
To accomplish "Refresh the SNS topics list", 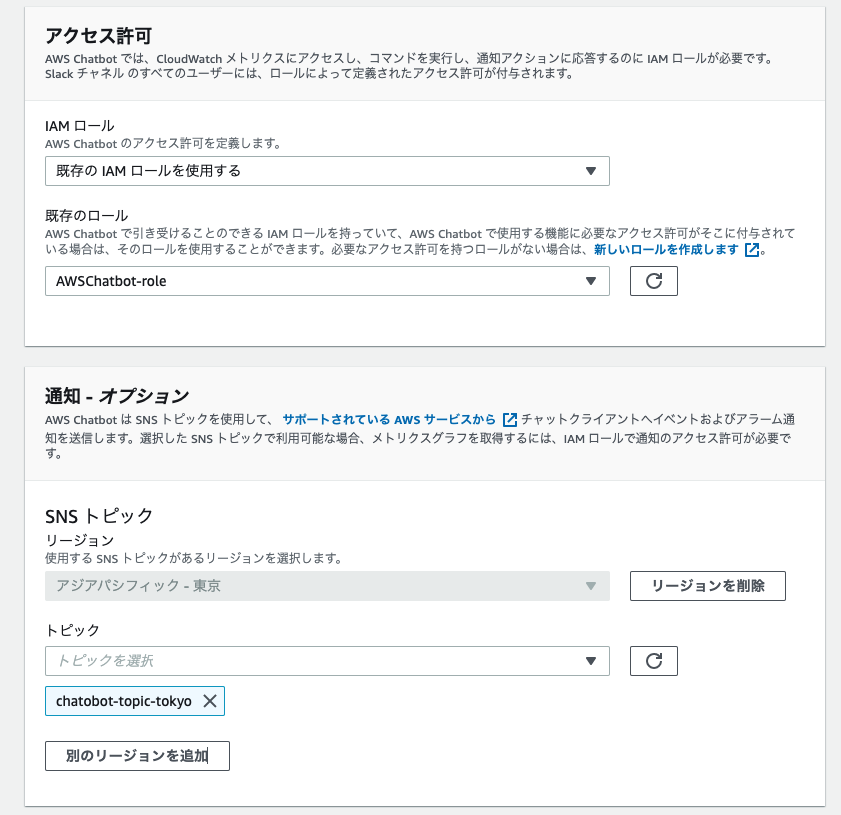I will [653, 661].
